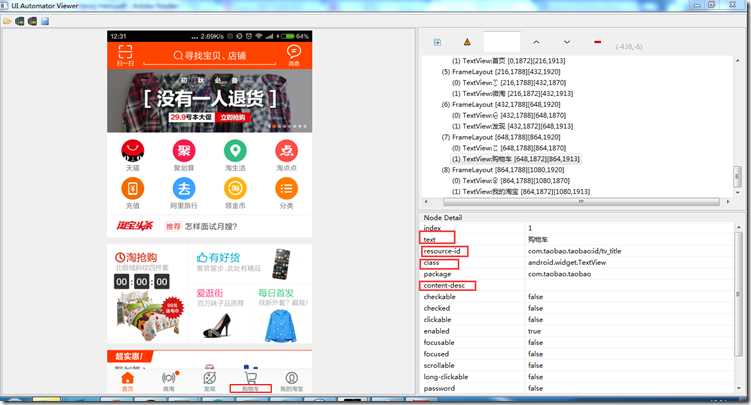Click the Save toolbar icon
This screenshot has width=751, height=405.
pyautogui.click(x=45, y=22)
